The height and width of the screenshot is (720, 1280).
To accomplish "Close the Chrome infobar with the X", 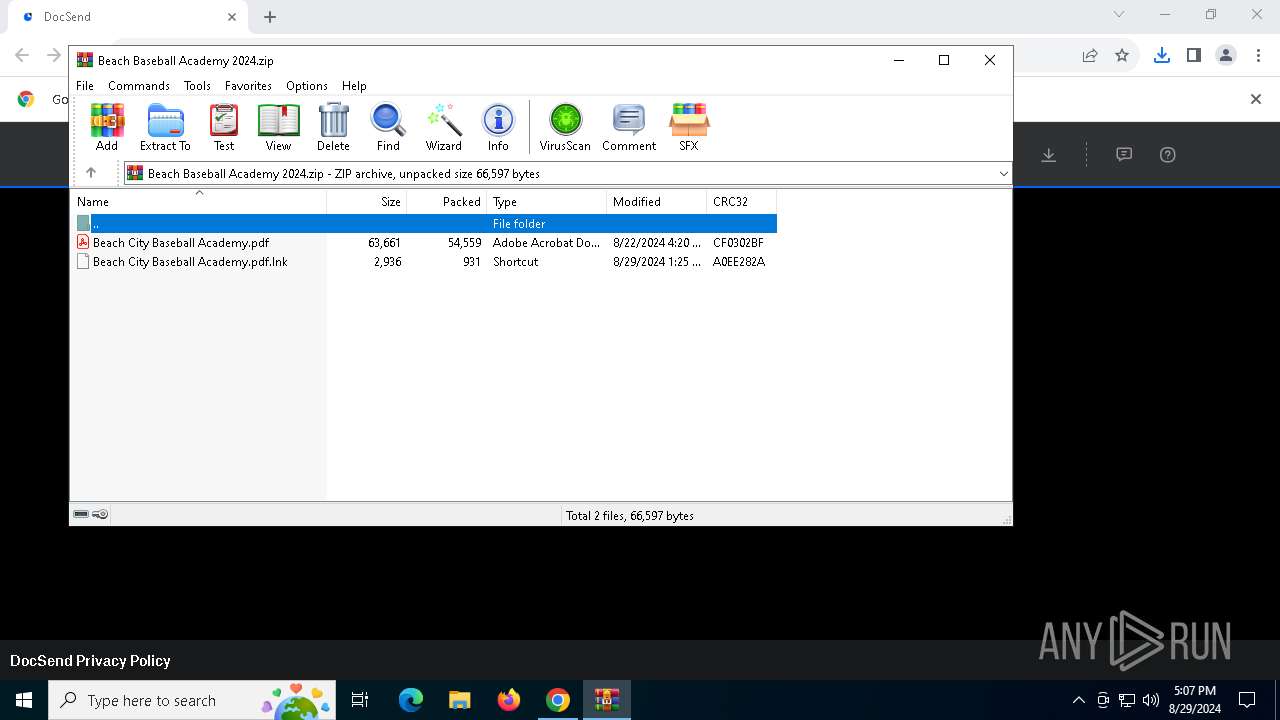I will point(1256,99).
